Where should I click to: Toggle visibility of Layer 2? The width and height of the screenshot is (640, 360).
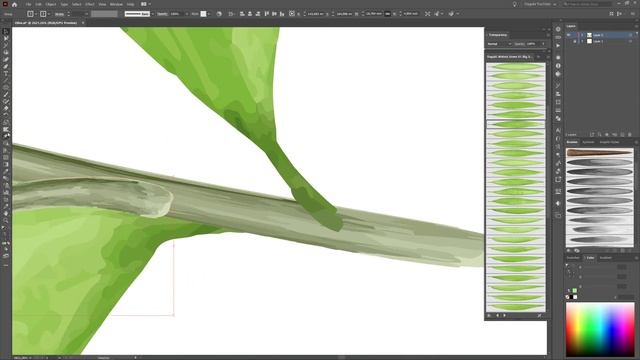569,35
